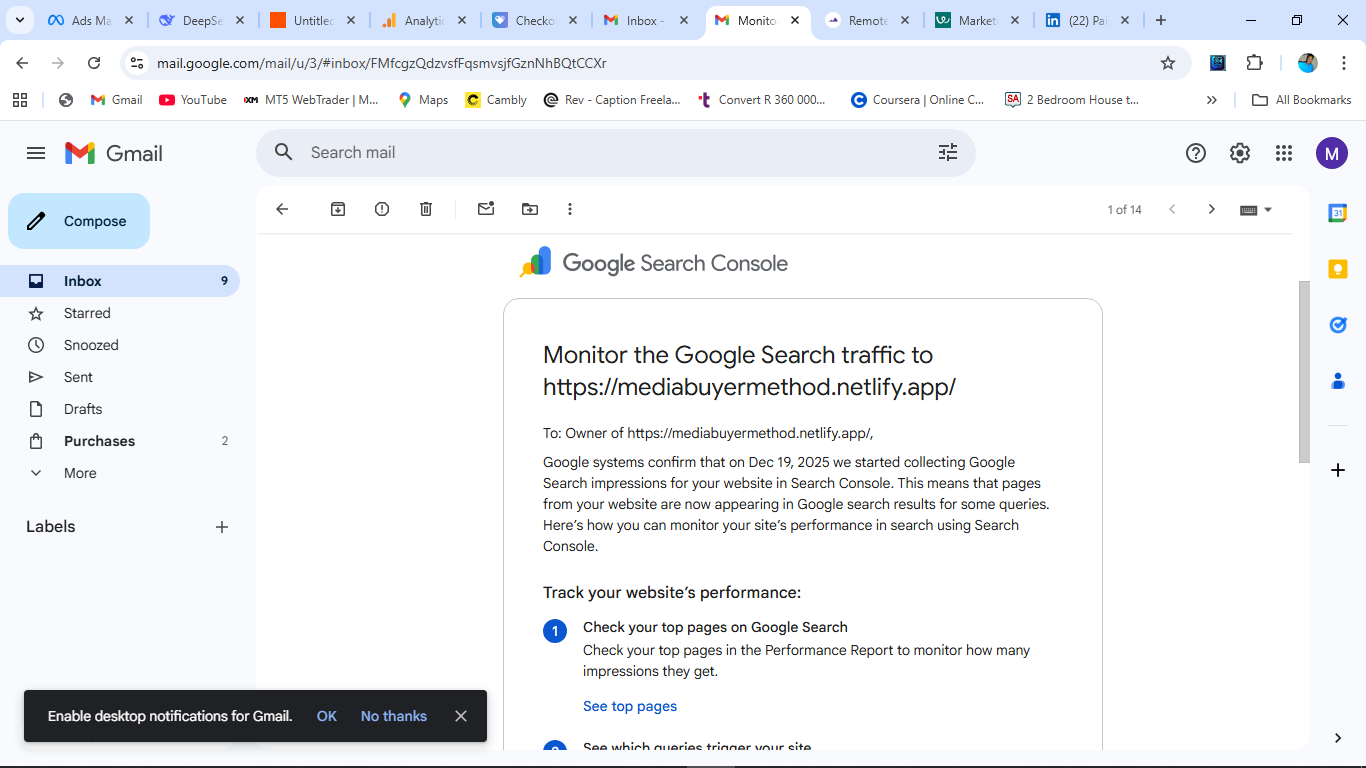Mark the email as unread
Viewport: 1366px width, 768px height.
(486, 209)
